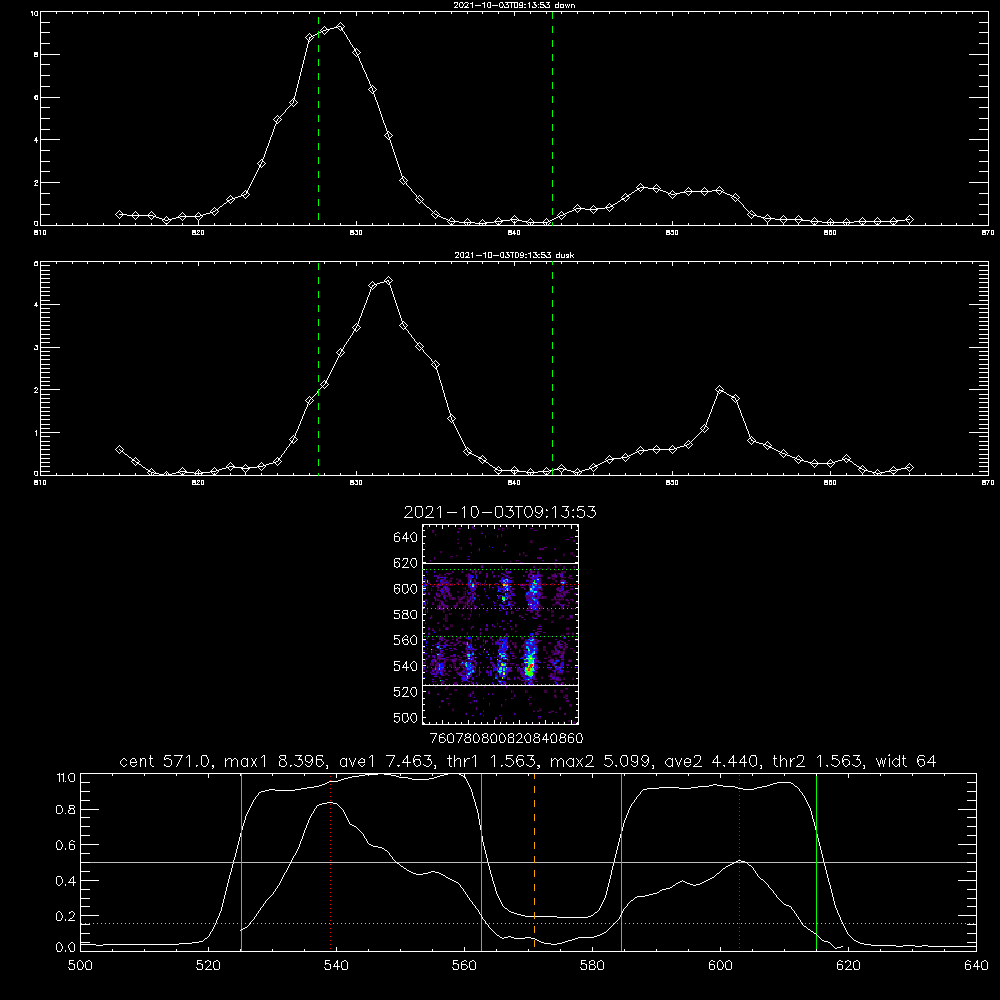The image size is (1000, 1000).
Task: Click the left green dashed line in dusk plot
Action: pyautogui.click(x=318, y=368)
